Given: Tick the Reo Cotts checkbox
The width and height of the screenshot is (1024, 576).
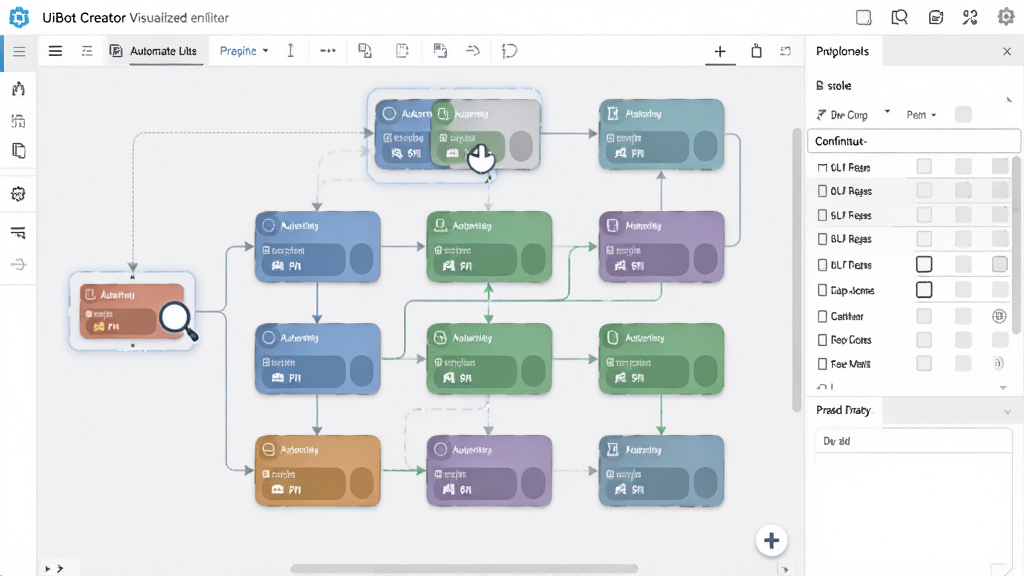Looking at the screenshot, I should 822,340.
